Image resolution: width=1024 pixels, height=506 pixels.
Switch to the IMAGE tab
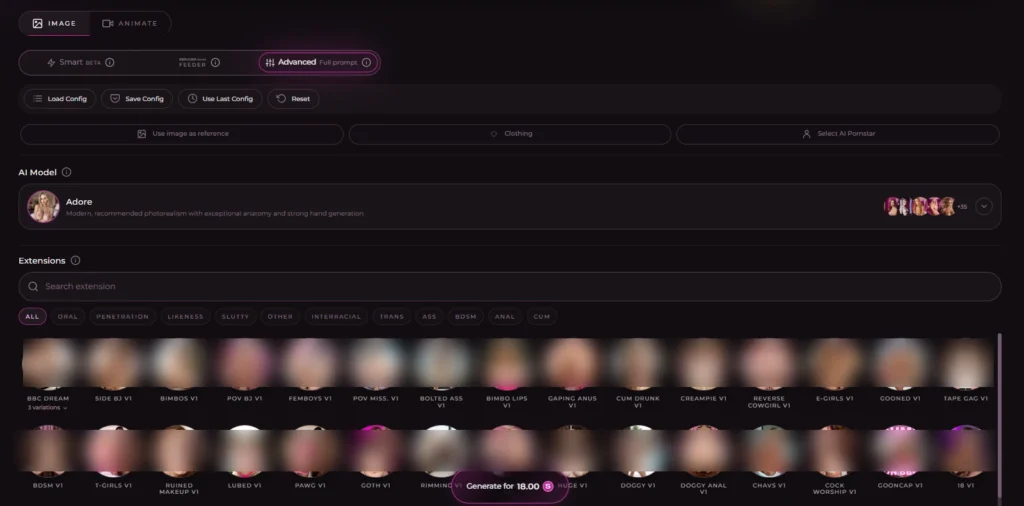pos(54,24)
